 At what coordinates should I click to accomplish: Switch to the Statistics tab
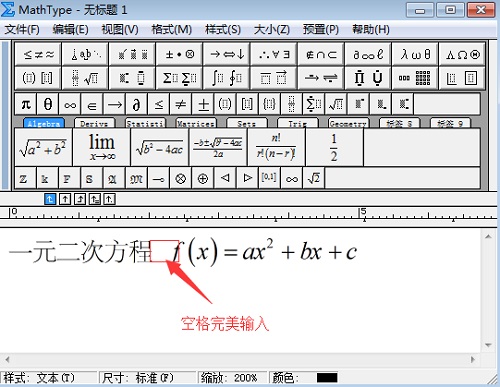[145, 123]
